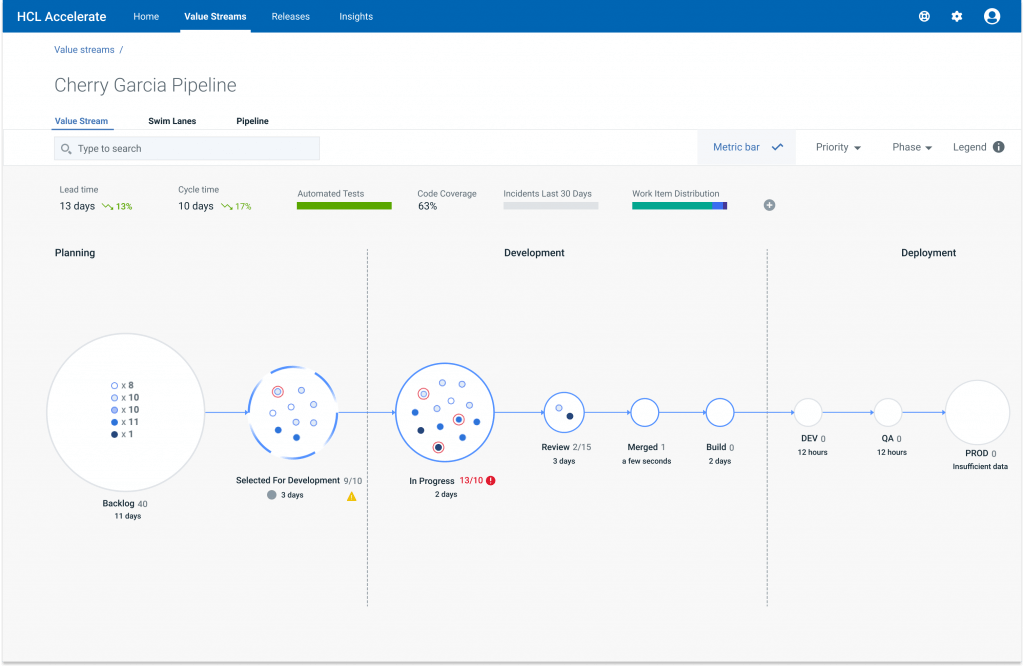Open the globe icon in the header
Screen dimensions: 1024x667
coord(923,16)
